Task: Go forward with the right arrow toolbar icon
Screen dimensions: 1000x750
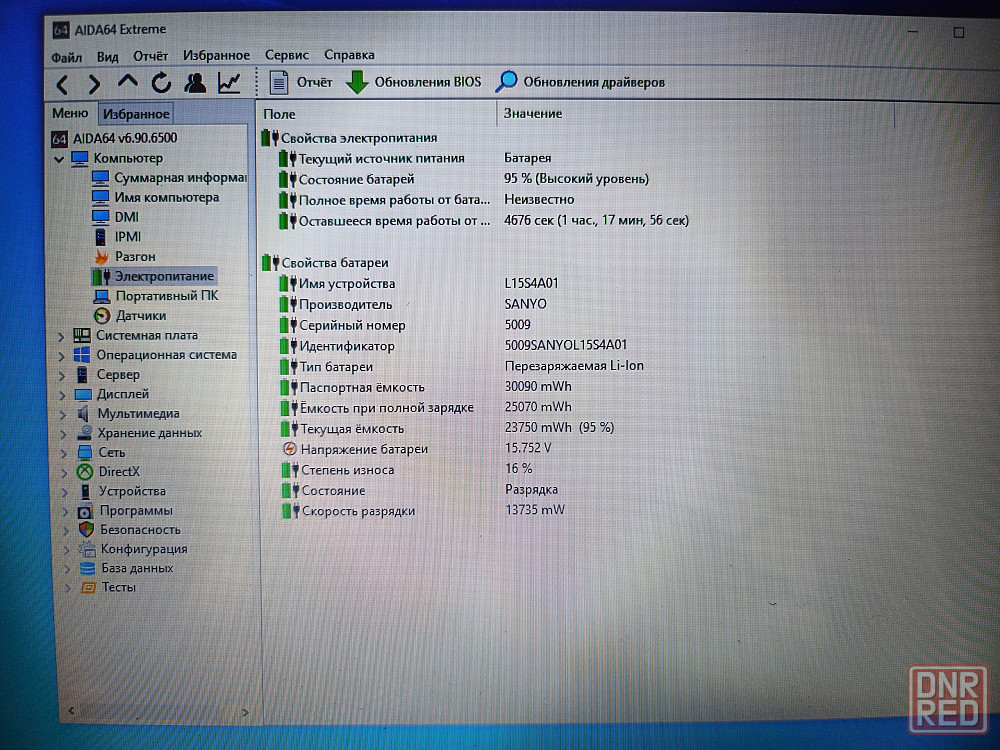Action: [x=94, y=84]
